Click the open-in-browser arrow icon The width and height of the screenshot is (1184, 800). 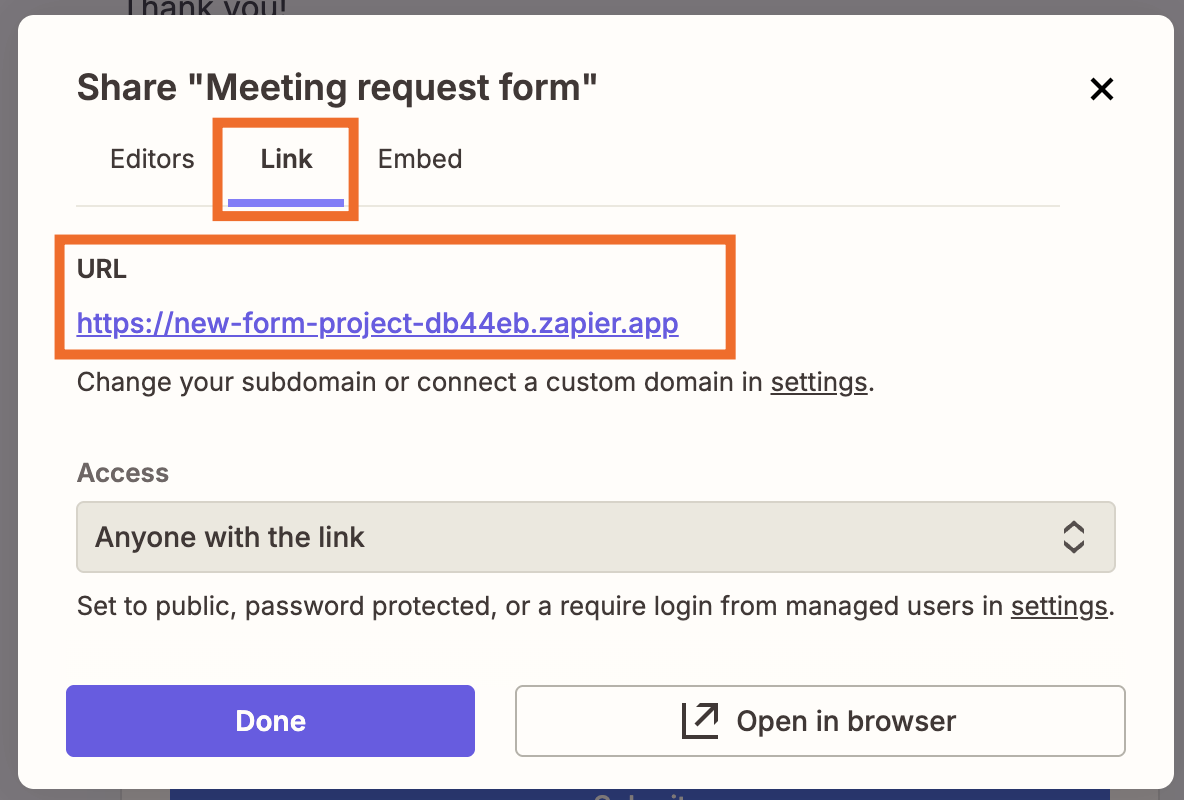tap(700, 720)
